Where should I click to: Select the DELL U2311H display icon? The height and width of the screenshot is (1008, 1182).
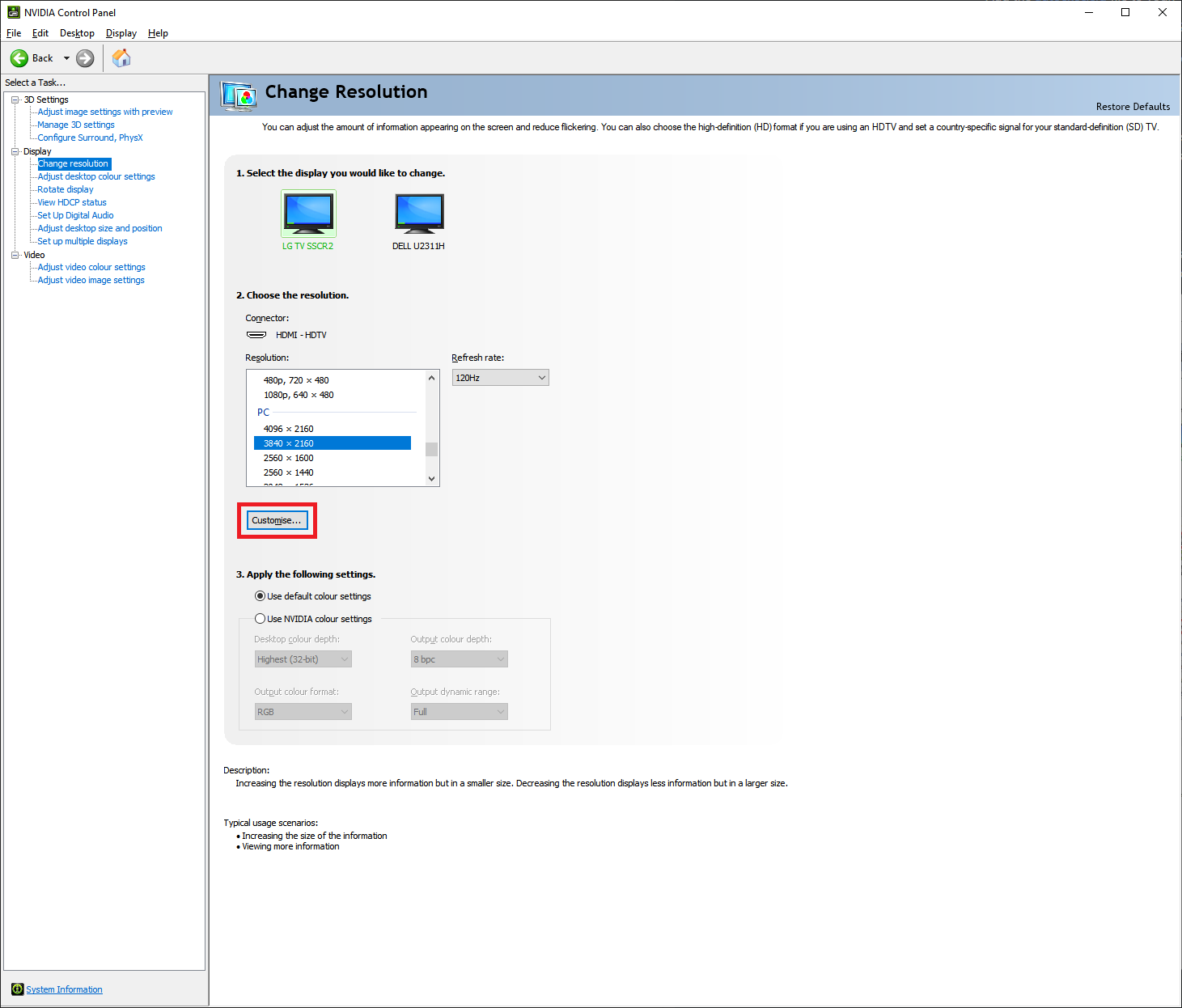click(x=419, y=213)
